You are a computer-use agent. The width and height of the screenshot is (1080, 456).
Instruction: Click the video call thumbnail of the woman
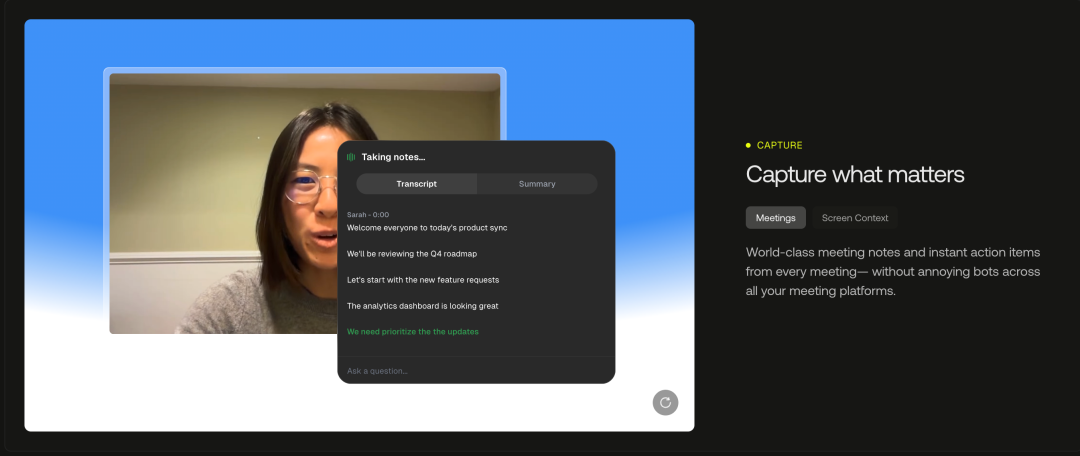click(x=220, y=200)
